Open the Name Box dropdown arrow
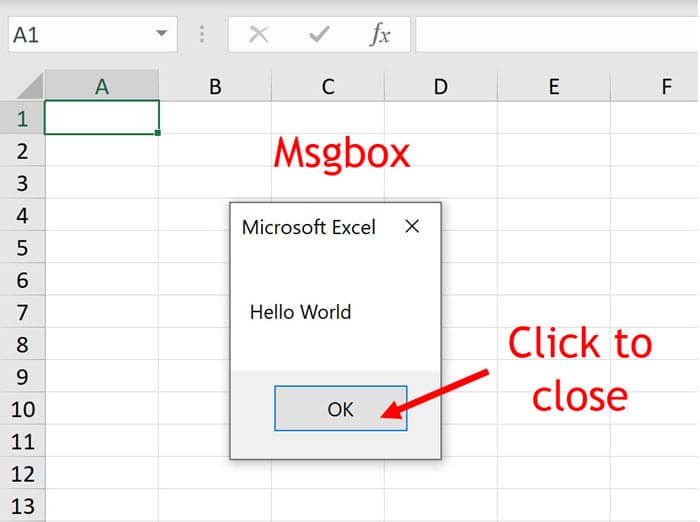 [x=162, y=33]
